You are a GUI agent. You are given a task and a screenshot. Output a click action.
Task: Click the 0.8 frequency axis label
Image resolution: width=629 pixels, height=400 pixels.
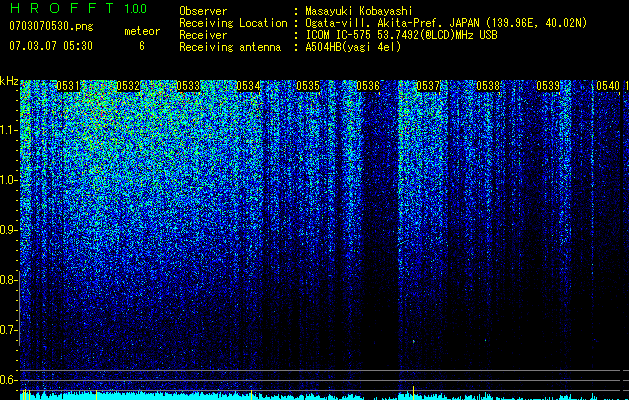(9, 280)
